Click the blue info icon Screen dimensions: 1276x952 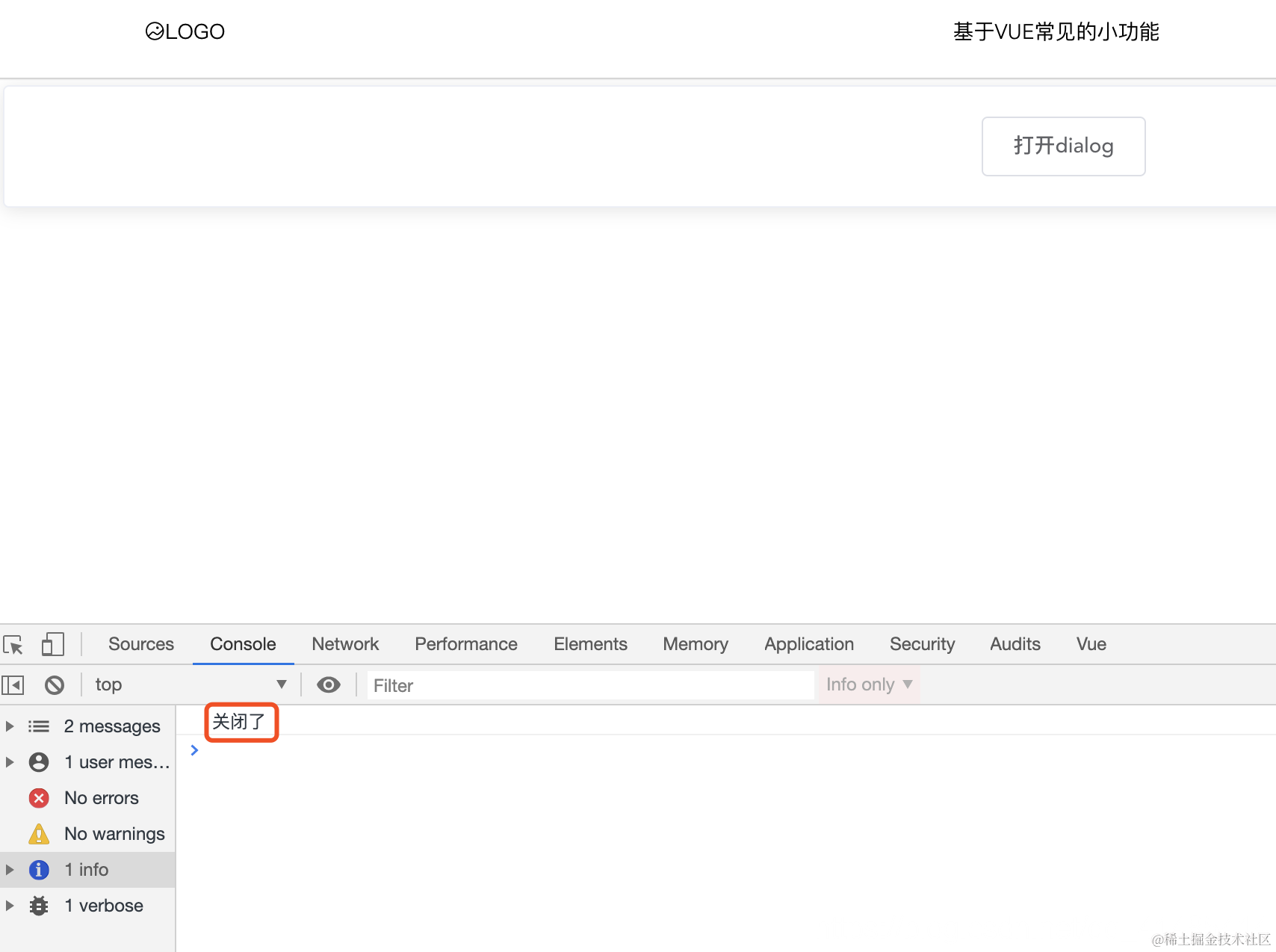click(x=39, y=870)
